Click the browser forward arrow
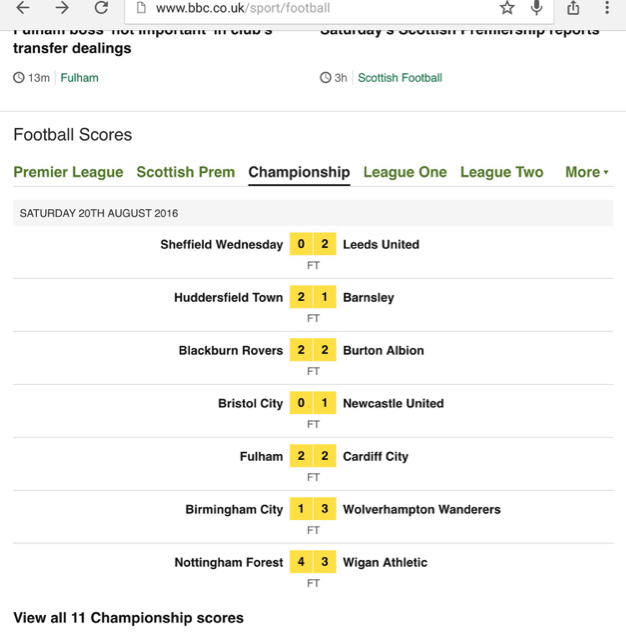 coord(62,7)
